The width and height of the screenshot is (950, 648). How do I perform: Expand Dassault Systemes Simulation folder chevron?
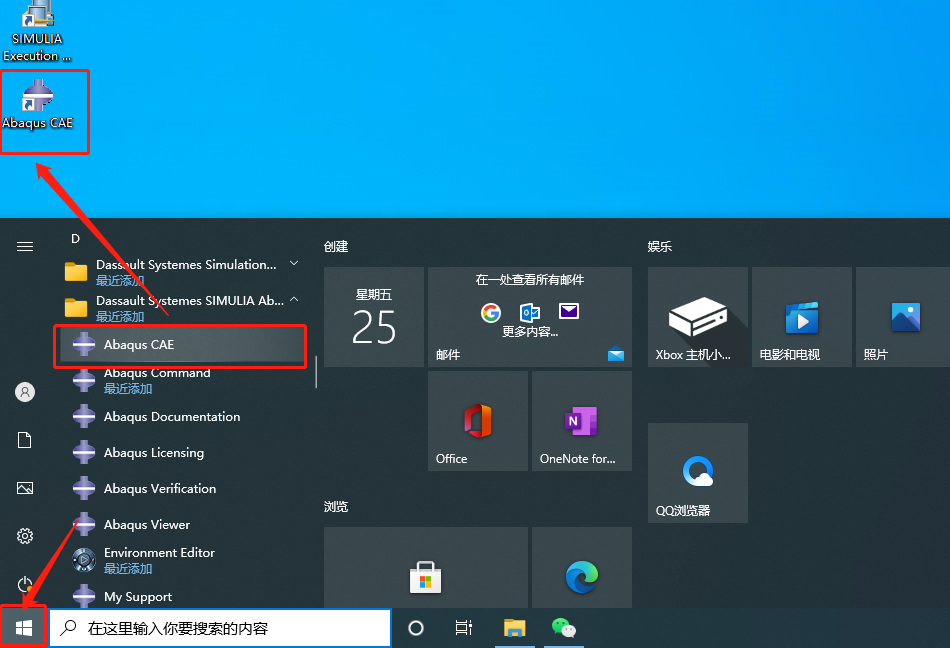pyautogui.click(x=294, y=263)
